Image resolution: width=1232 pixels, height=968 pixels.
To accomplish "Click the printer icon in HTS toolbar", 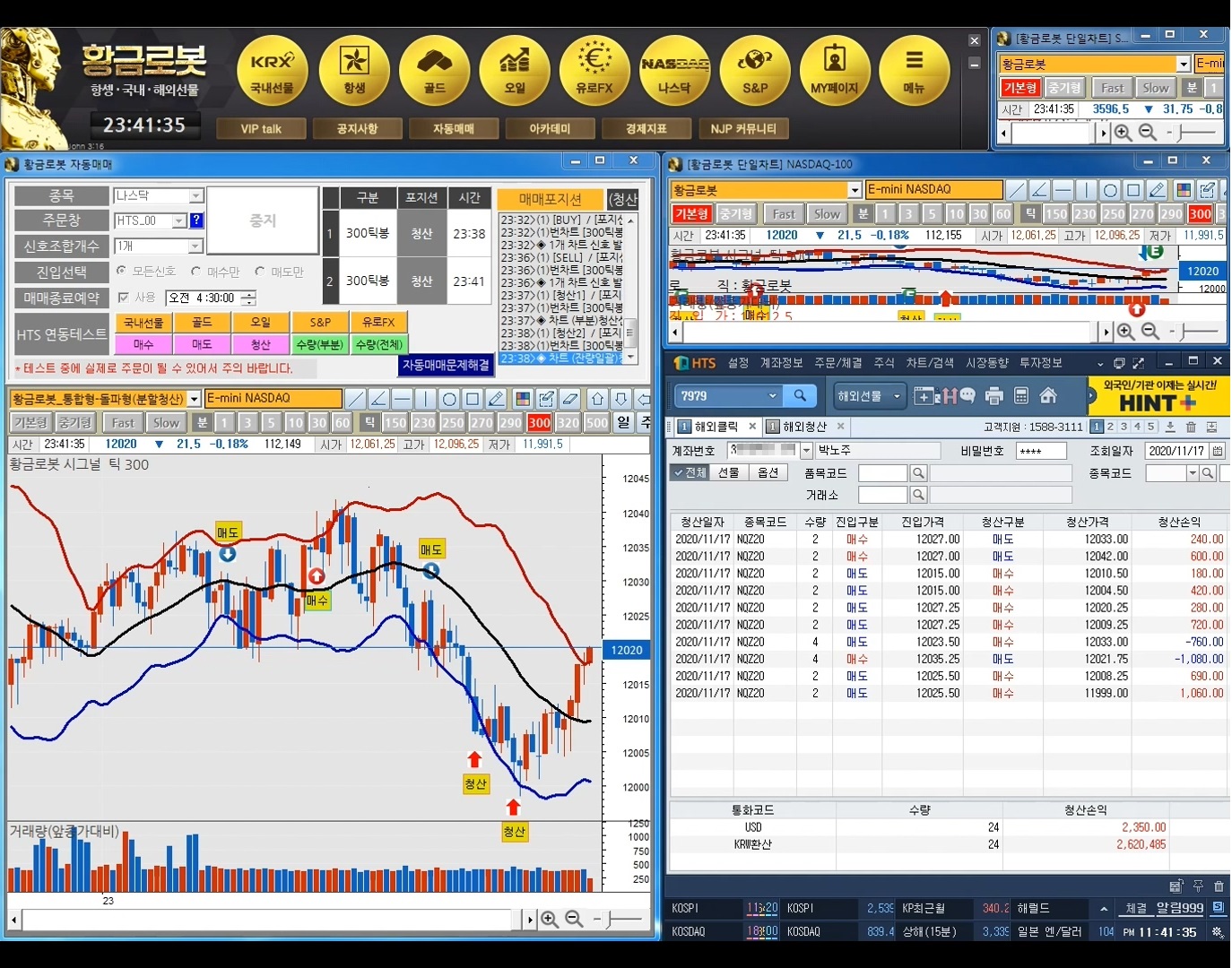I will pyautogui.click(x=993, y=395).
